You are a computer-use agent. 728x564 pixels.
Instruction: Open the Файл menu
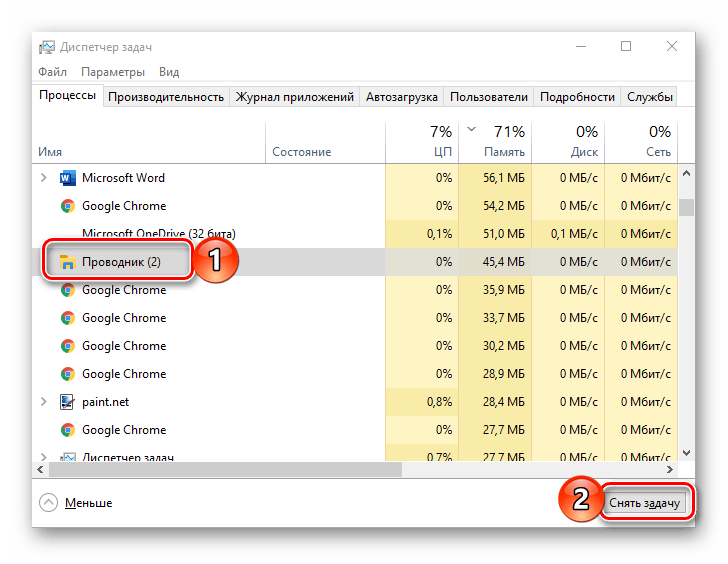(52, 72)
